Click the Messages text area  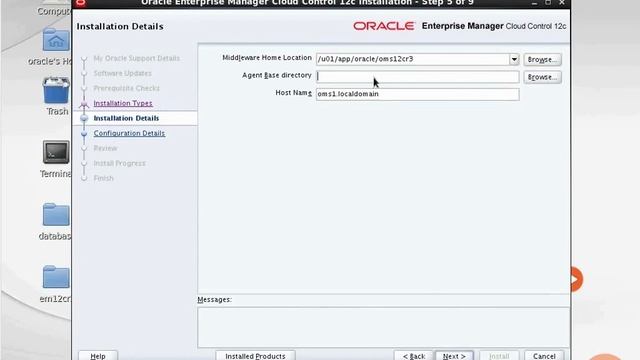pos(383,327)
